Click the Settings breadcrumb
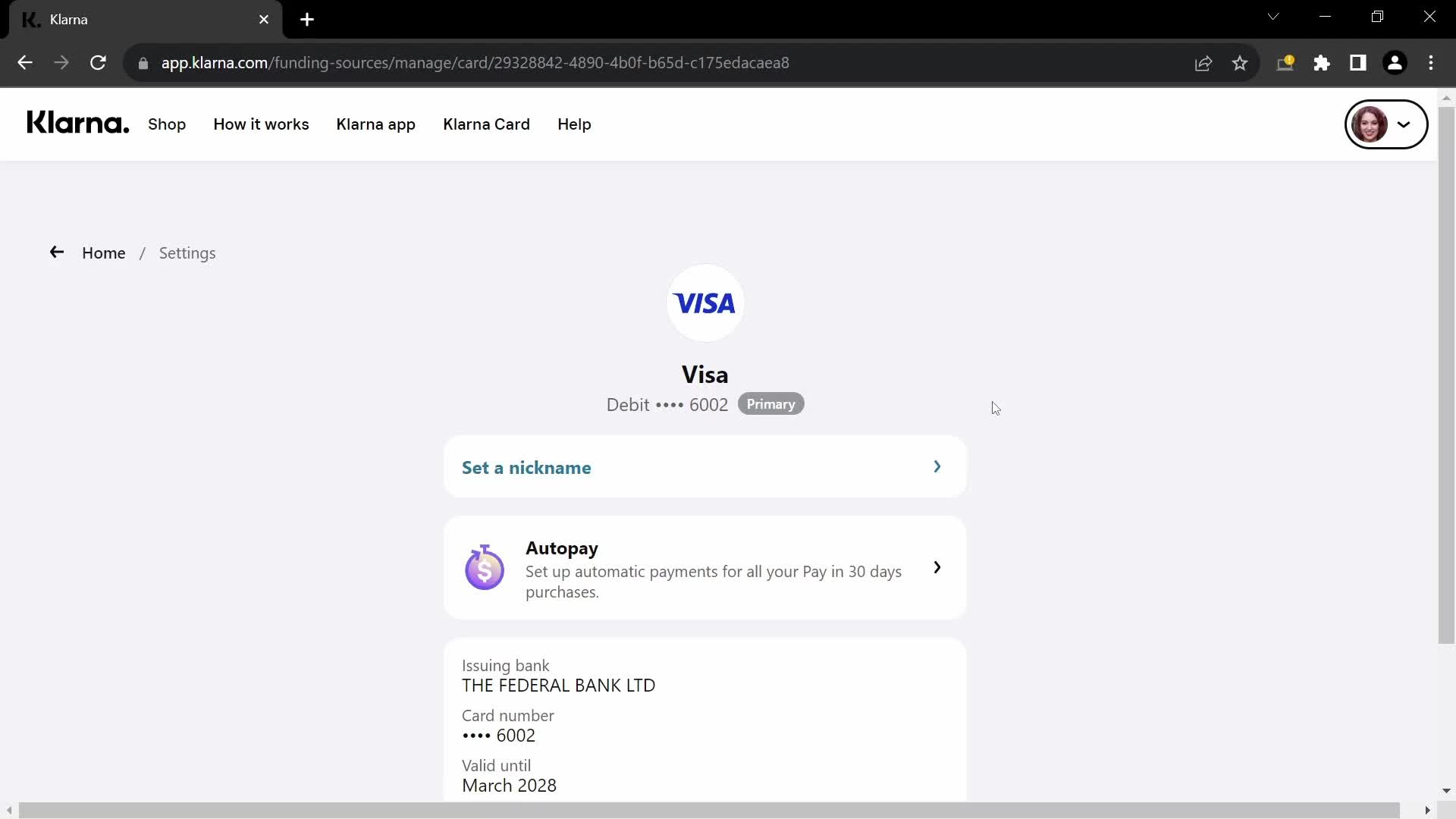1456x819 pixels. 187,253
